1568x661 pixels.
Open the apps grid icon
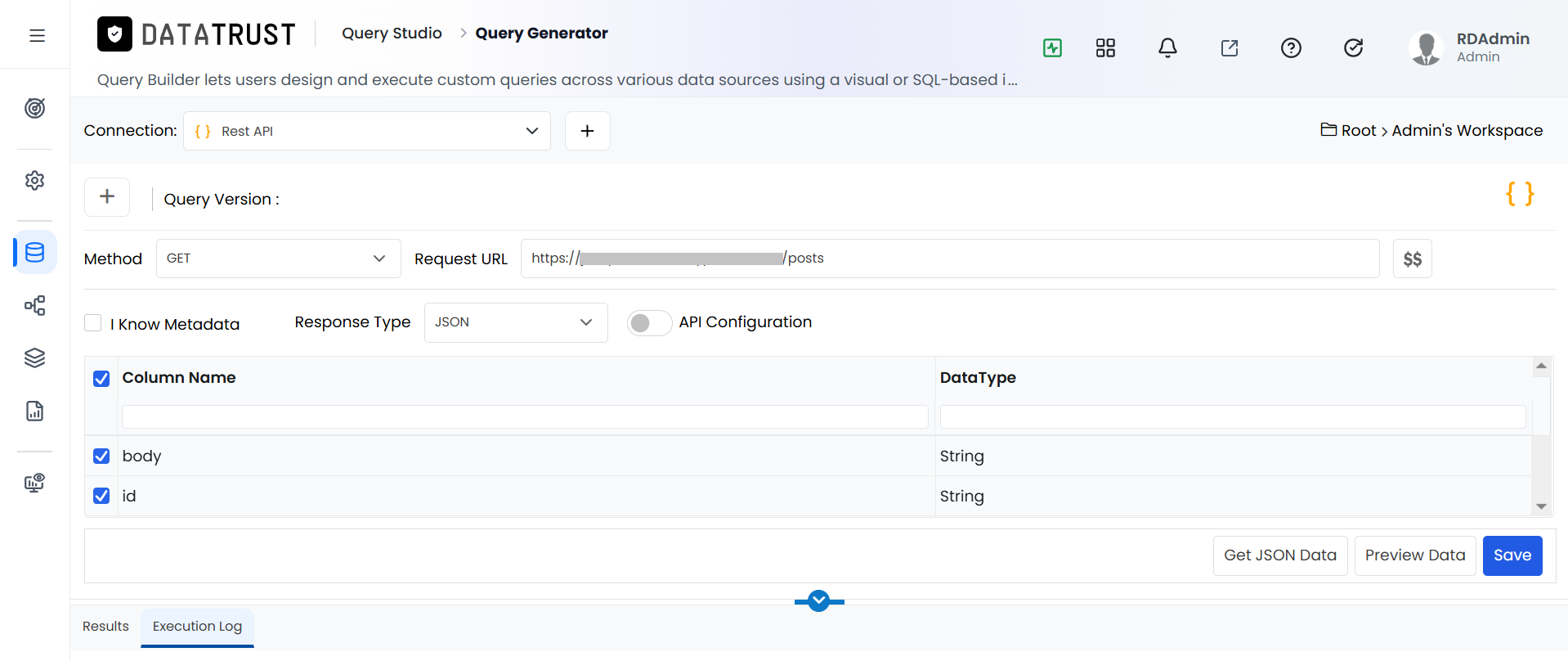coord(1105,47)
